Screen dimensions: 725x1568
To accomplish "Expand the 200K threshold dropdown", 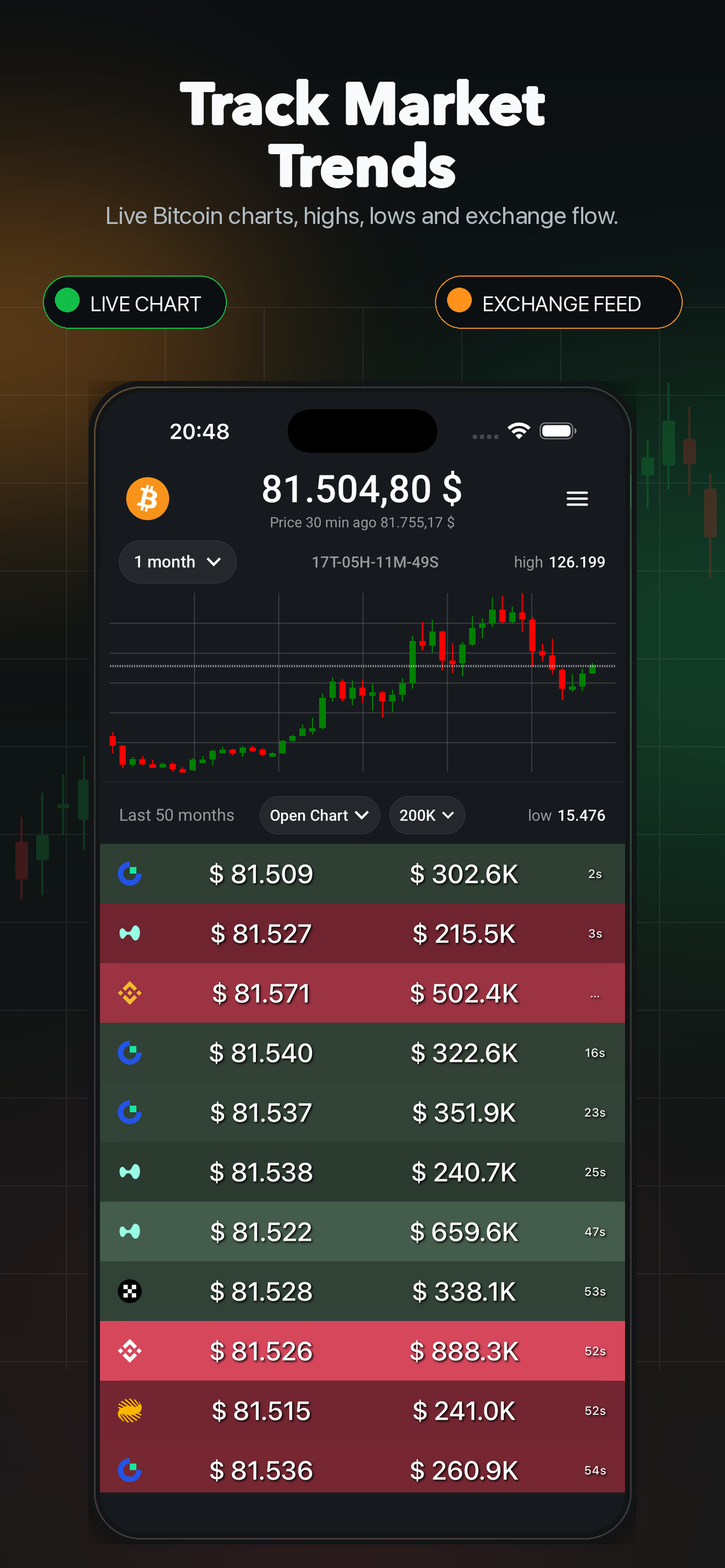I will pyautogui.click(x=427, y=815).
